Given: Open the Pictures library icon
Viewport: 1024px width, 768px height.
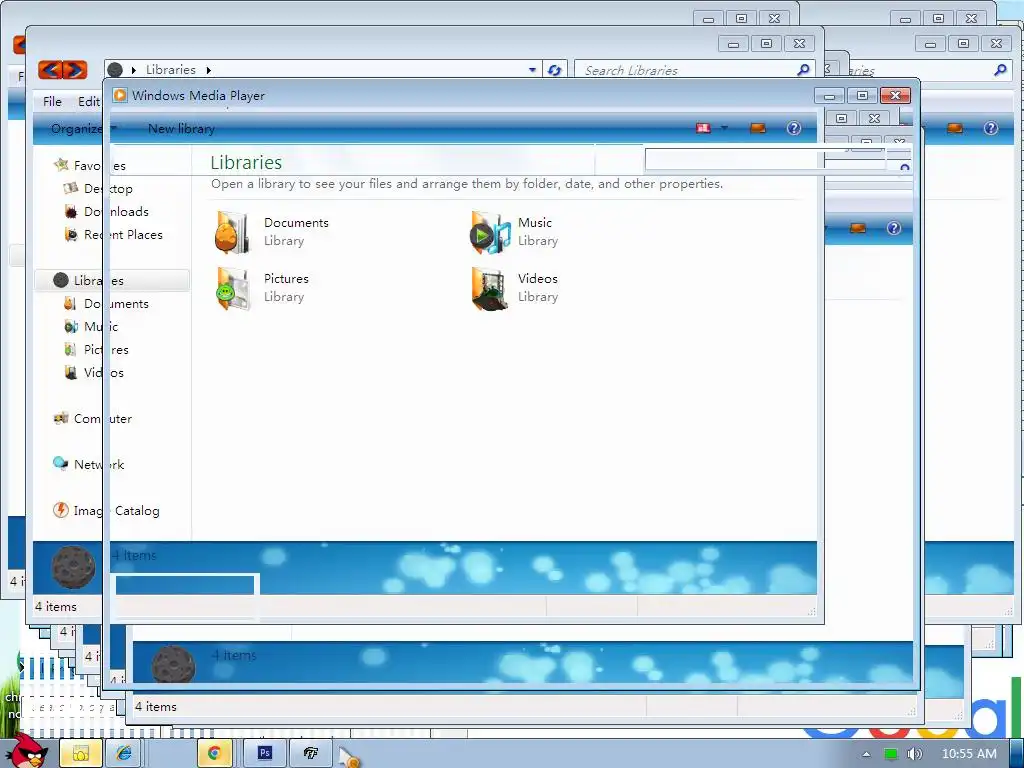Looking at the screenshot, I should 232,288.
